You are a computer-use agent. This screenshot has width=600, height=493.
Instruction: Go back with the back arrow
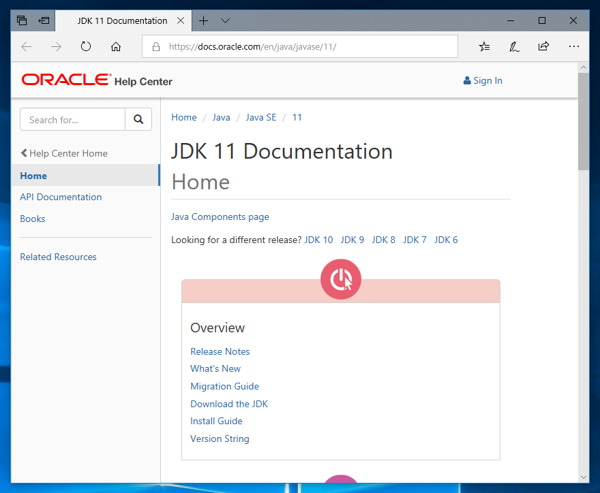pos(26,47)
